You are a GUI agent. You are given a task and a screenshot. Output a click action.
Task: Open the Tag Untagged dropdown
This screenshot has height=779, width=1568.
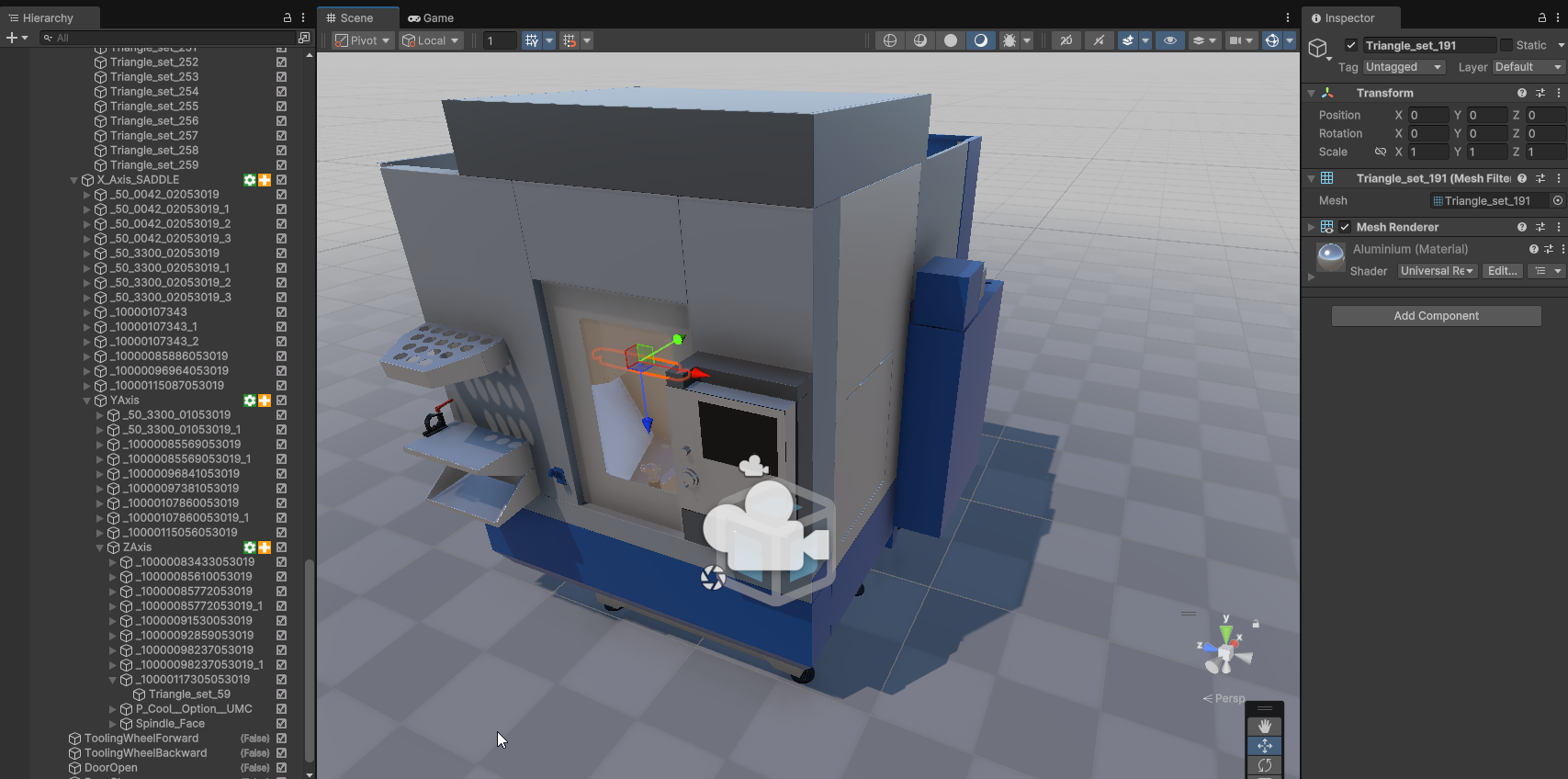point(1404,67)
